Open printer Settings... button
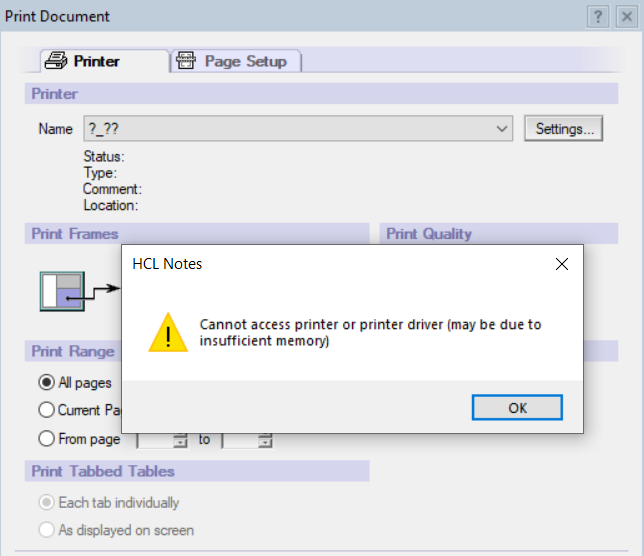Viewport: 644px width, 556px height. (564, 129)
